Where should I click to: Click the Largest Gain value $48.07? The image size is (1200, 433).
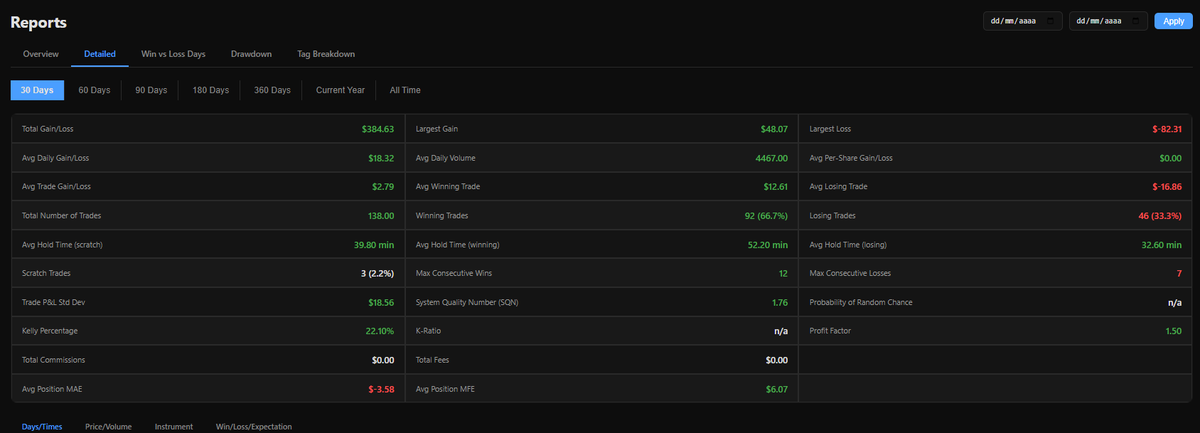[774, 129]
